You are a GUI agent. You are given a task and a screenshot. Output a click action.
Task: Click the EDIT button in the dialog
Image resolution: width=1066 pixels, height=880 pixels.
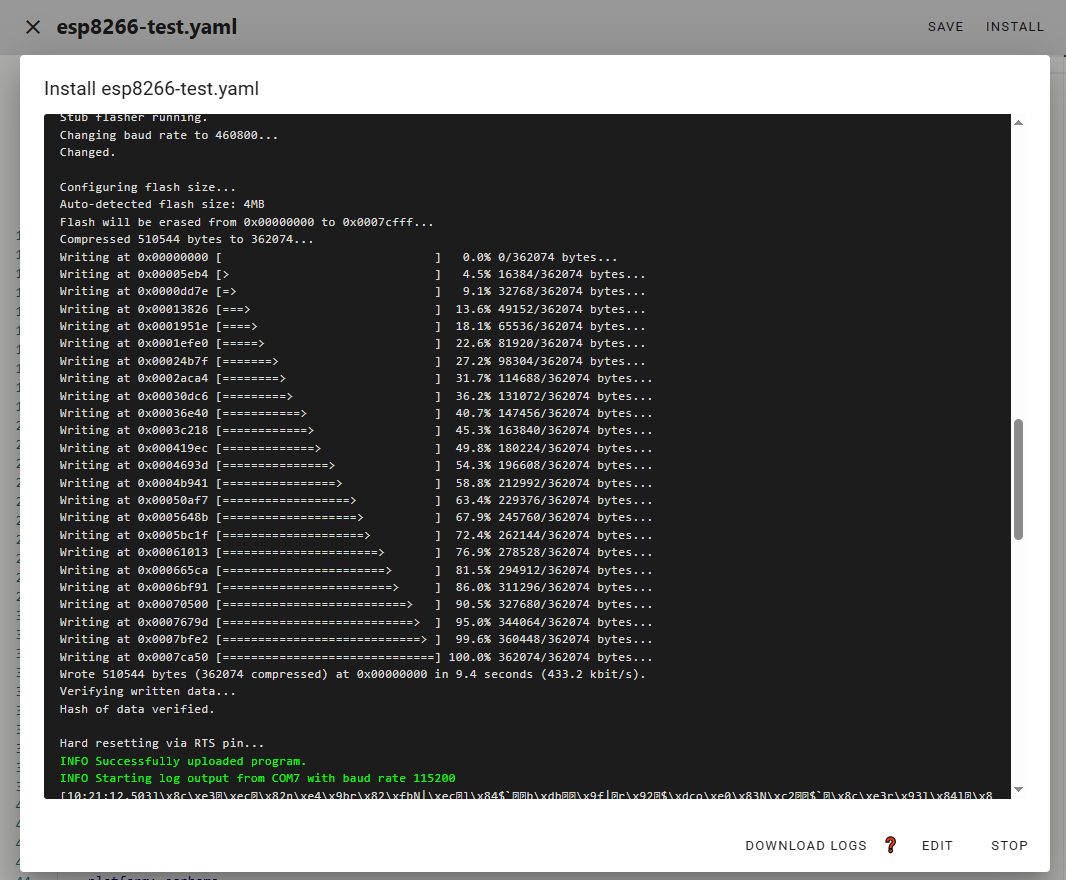point(937,845)
